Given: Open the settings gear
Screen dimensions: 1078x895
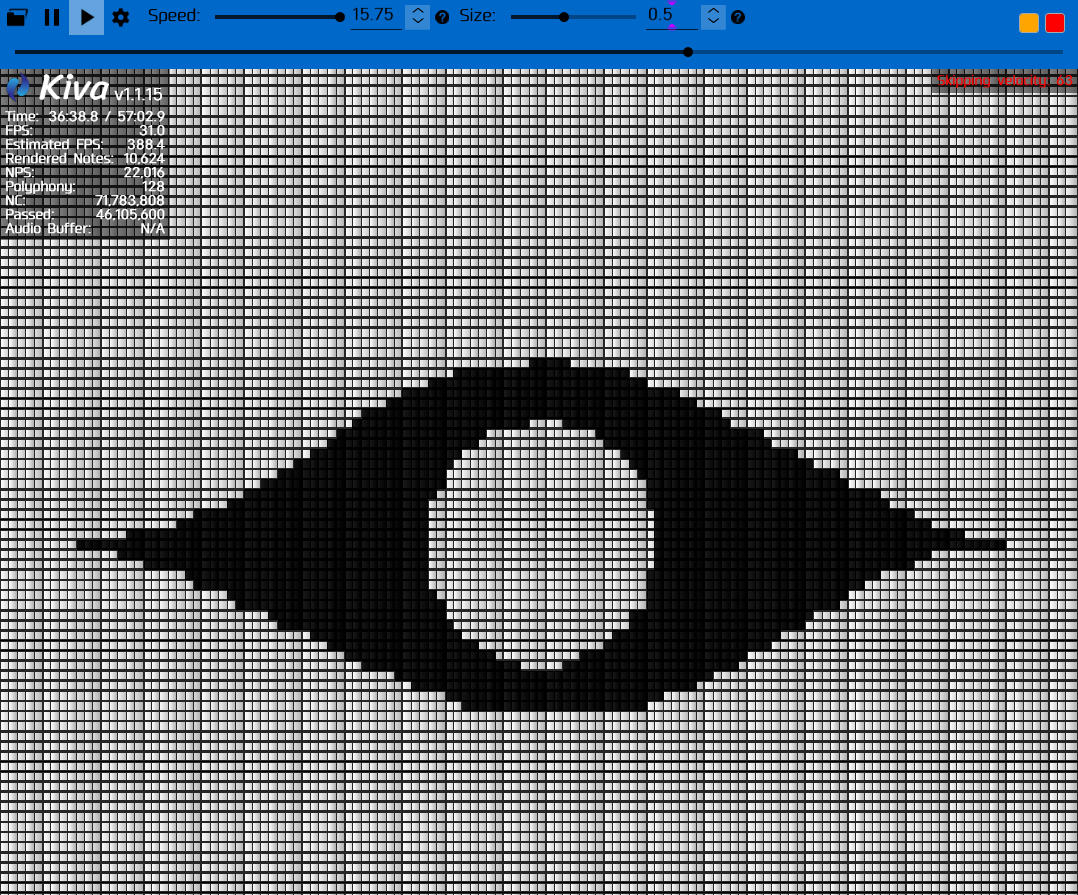Looking at the screenshot, I should coord(121,17).
